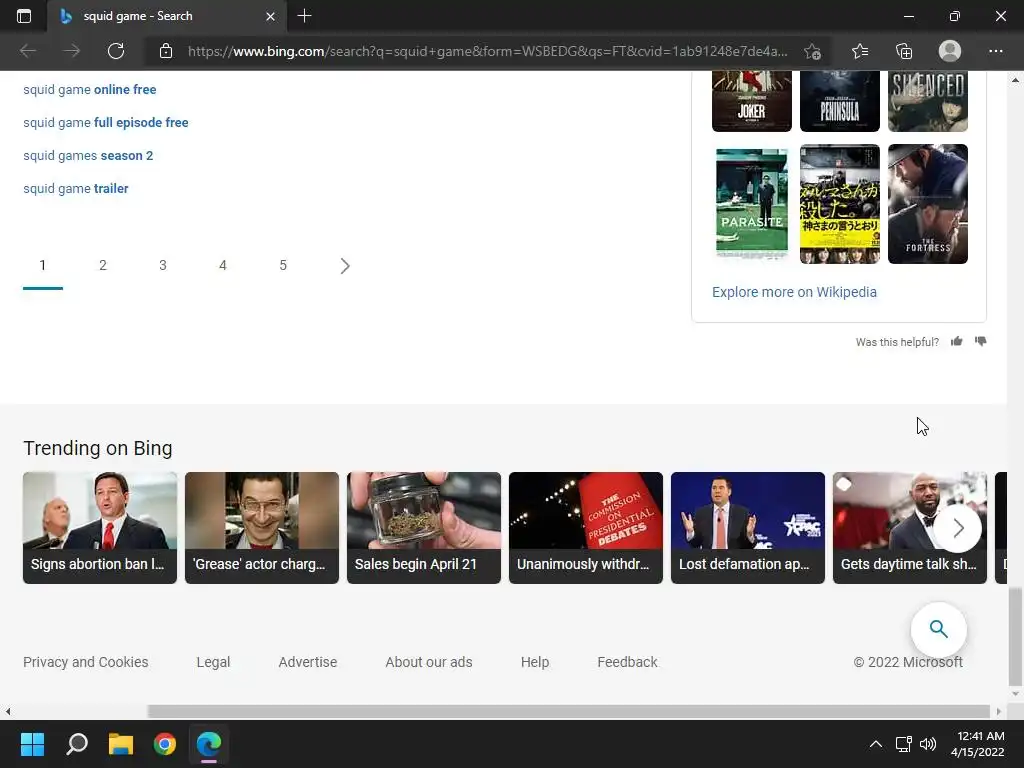Add this page to favorites
1024x768 pixels.
[812, 51]
